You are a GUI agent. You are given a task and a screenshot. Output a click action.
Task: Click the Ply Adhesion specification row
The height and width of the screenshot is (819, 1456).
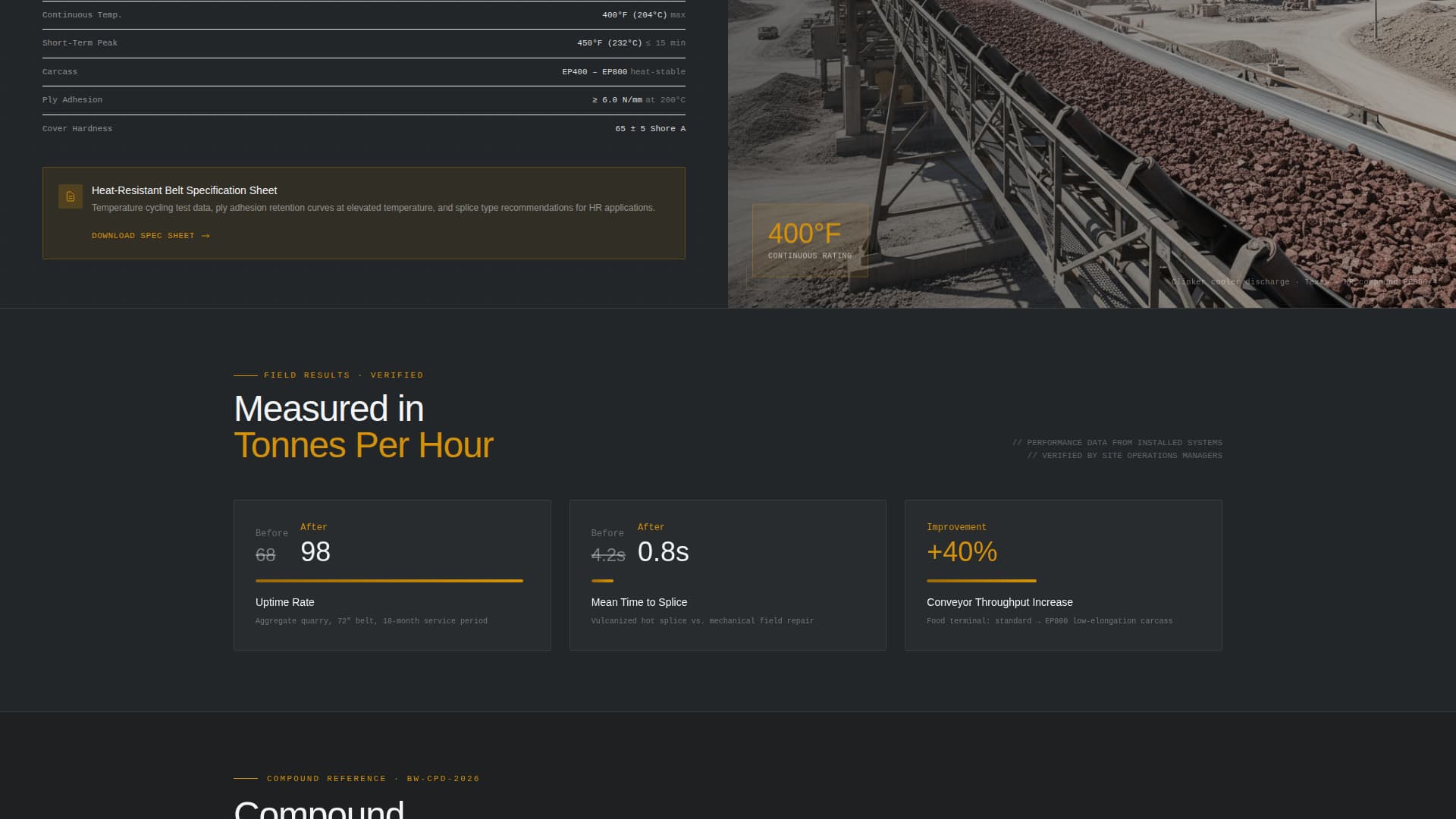364,99
